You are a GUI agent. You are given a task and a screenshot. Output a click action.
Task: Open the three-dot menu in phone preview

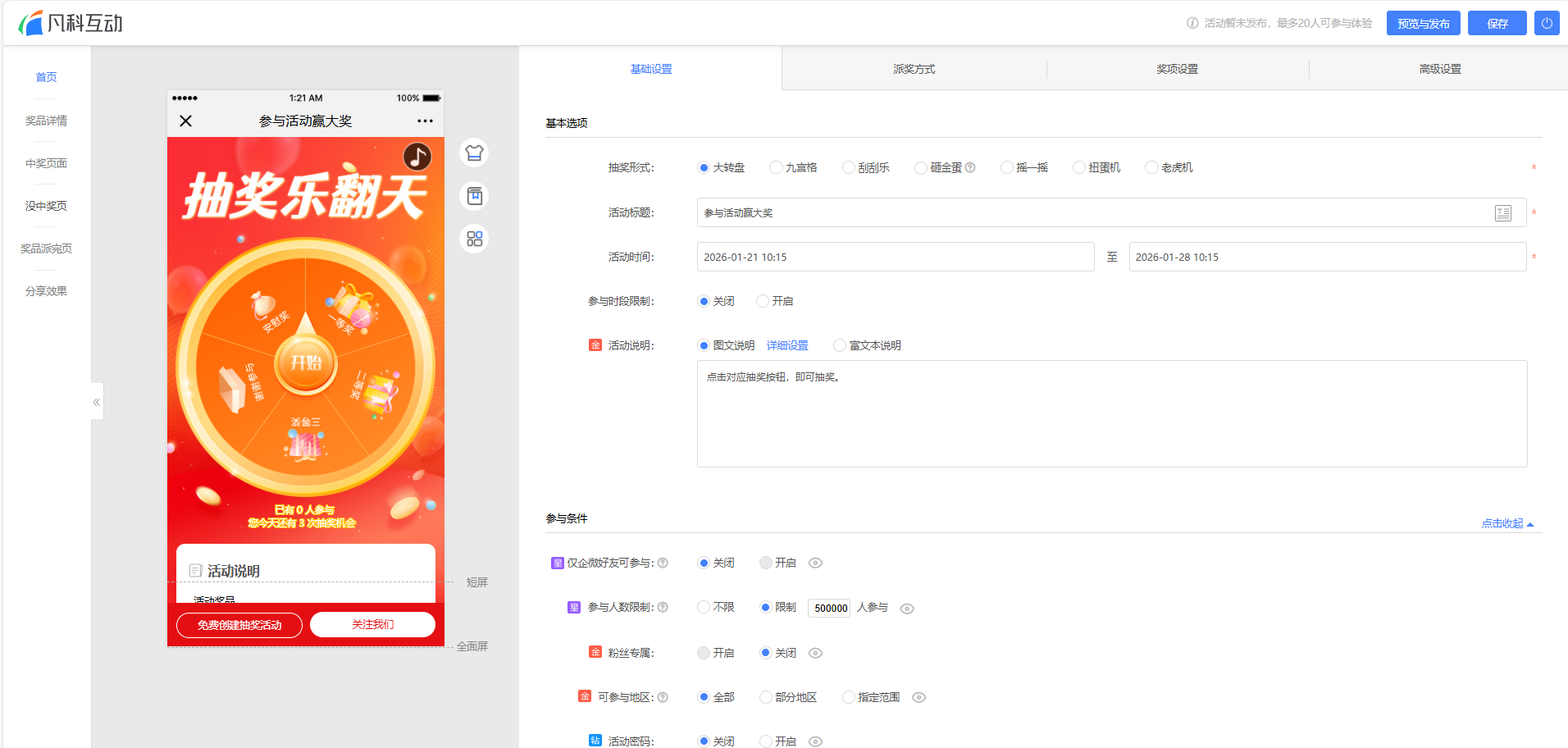tap(425, 121)
